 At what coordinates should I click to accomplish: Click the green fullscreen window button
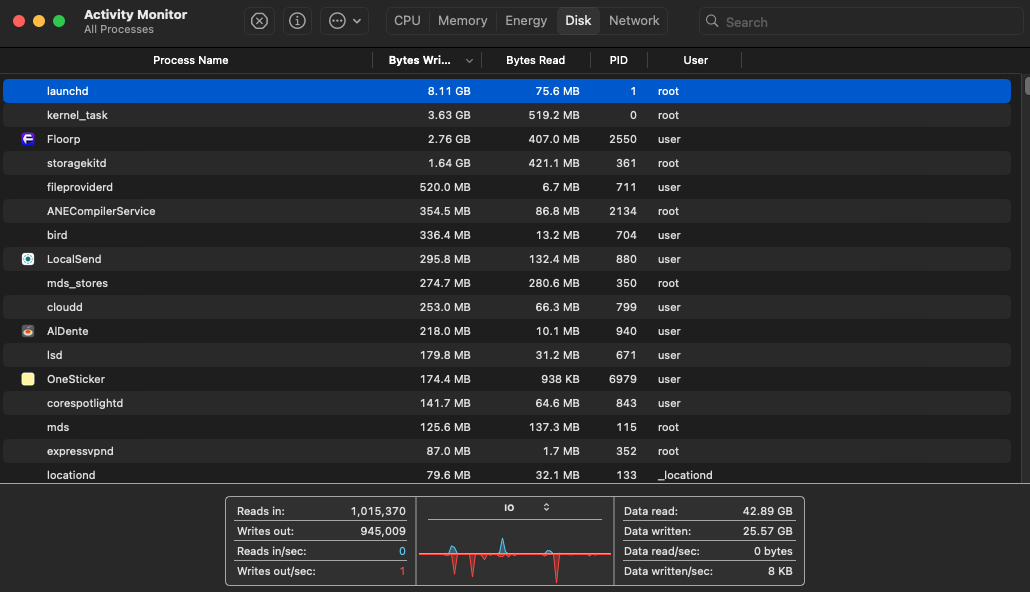point(59,21)
